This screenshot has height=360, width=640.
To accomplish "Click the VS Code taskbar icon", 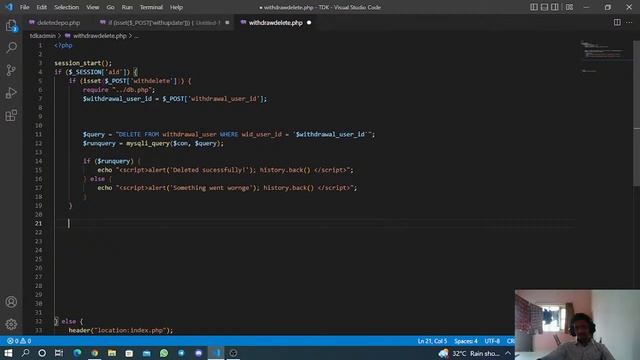I will 216,353.
